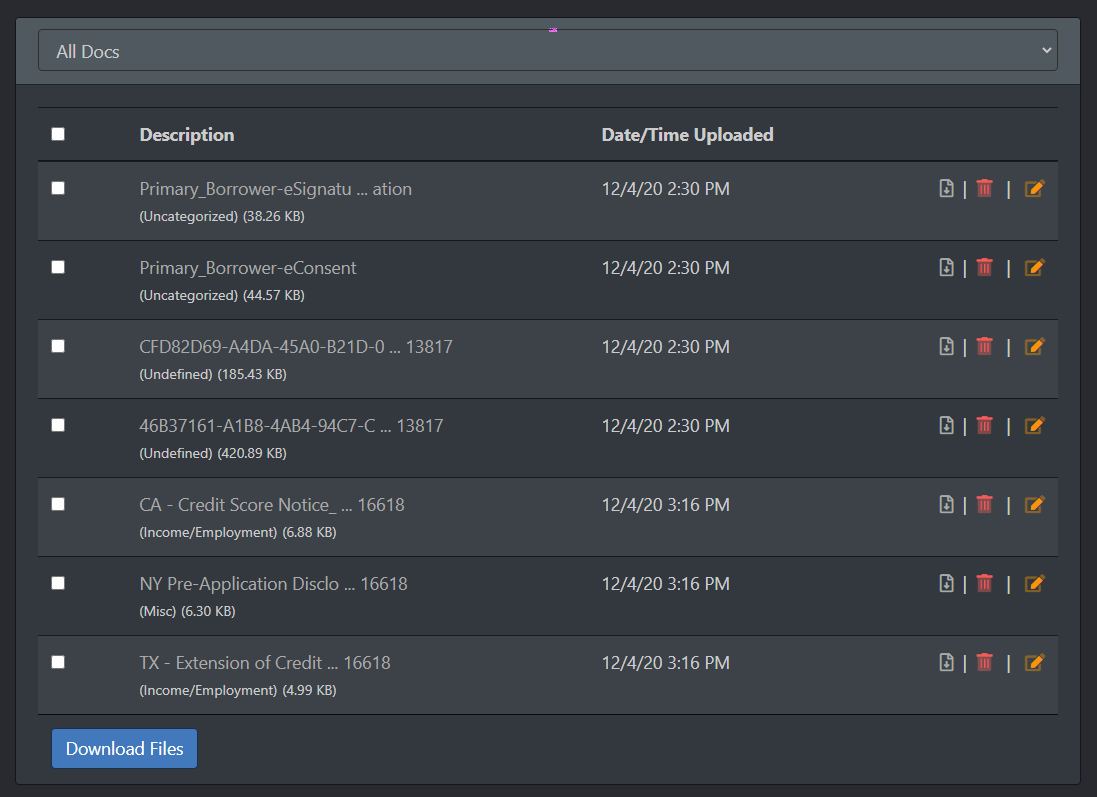Edit the CFD82D69-A4DA document details
Image resolution: width=1097 pixels, height=797 pixels.
1034,346
